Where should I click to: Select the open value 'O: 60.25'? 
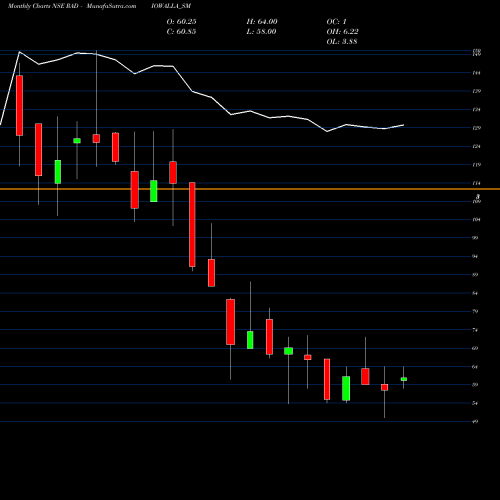pos(181,22)
